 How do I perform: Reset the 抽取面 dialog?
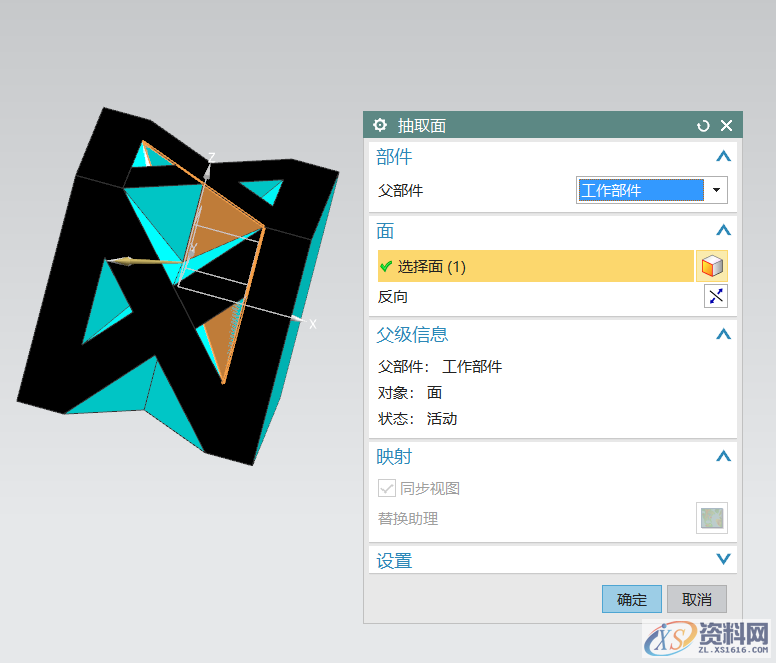pyautogui.click(x=703, y=126)
